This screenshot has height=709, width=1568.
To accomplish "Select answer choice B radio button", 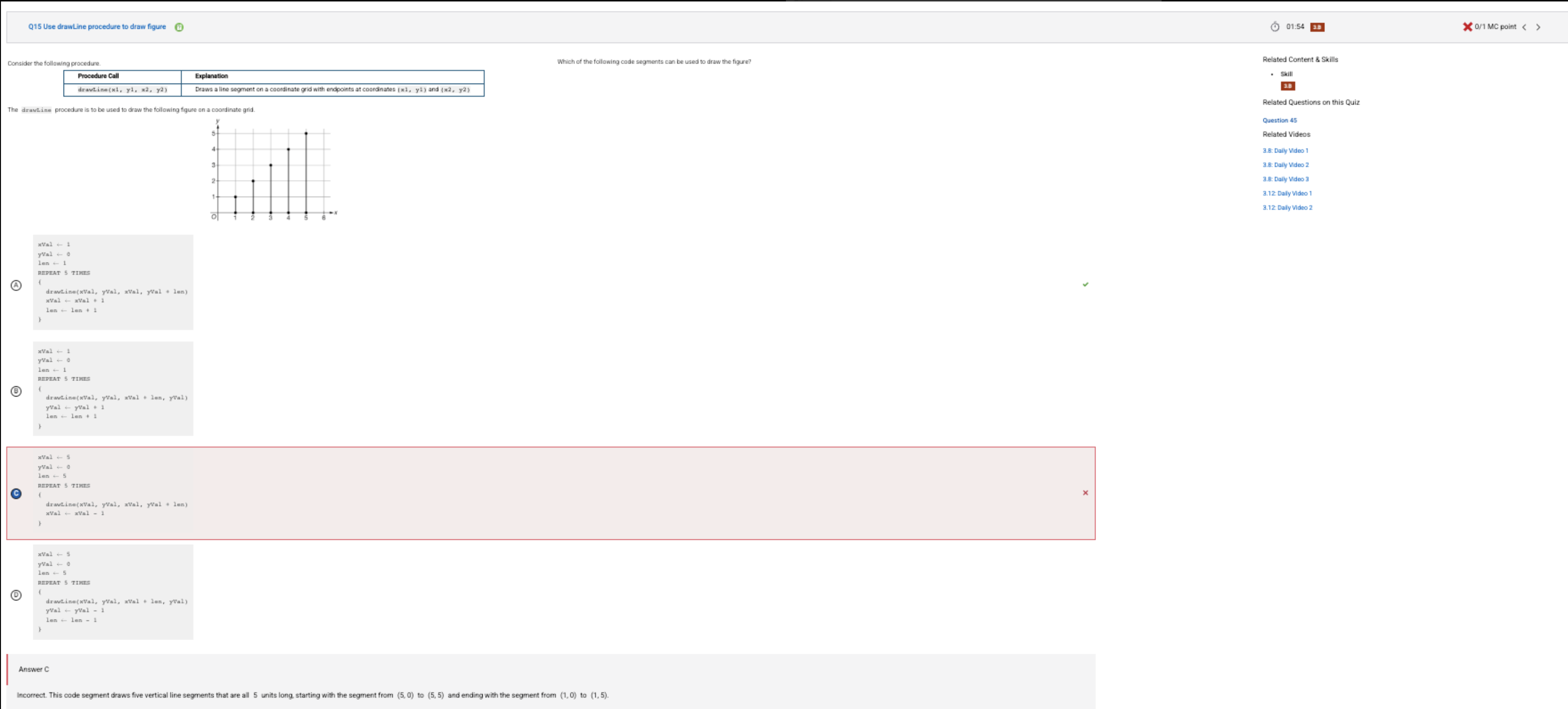I will pyautogui.click(x=17, y=391).
